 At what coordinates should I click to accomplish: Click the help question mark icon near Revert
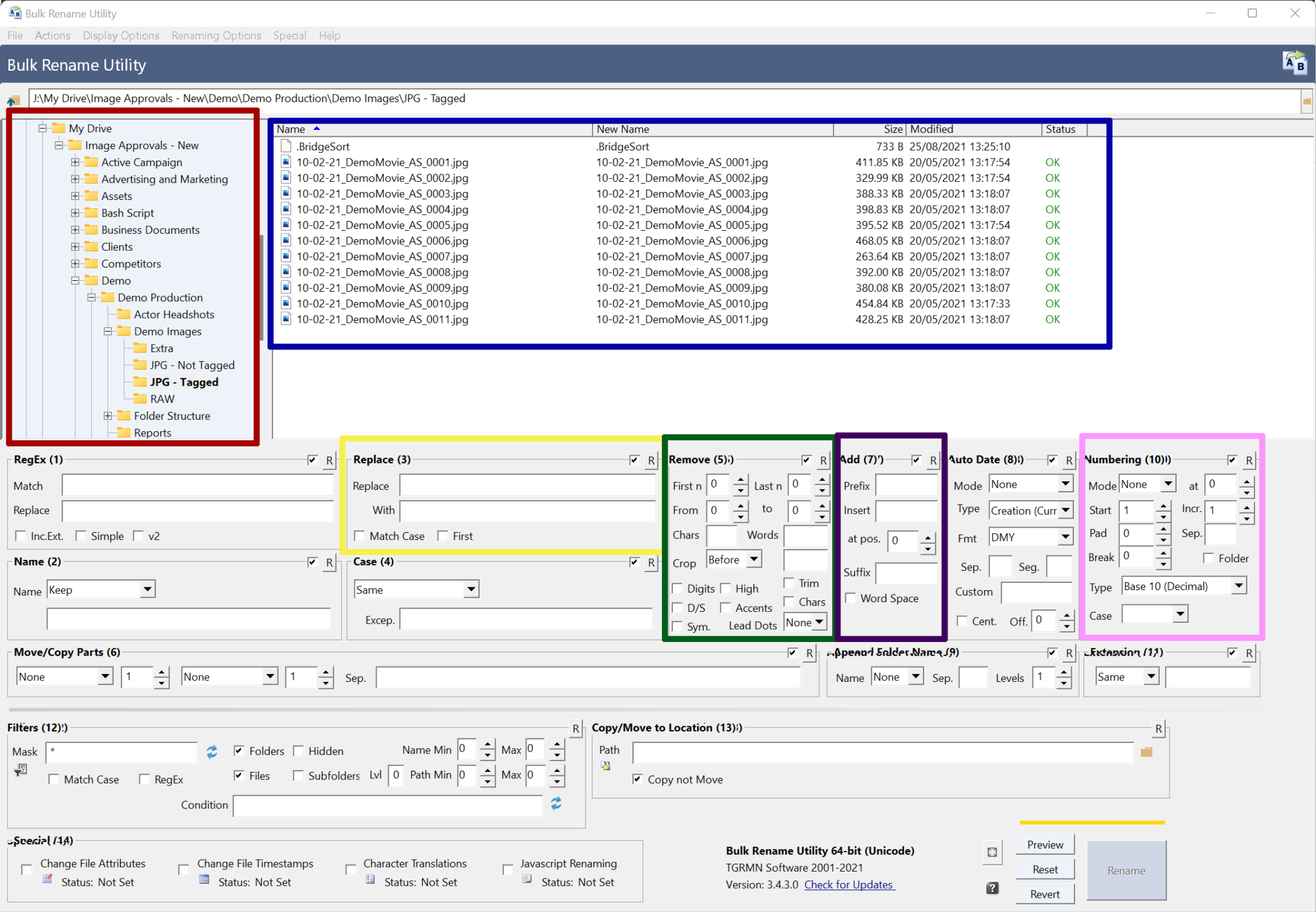(x=992, y=888)
